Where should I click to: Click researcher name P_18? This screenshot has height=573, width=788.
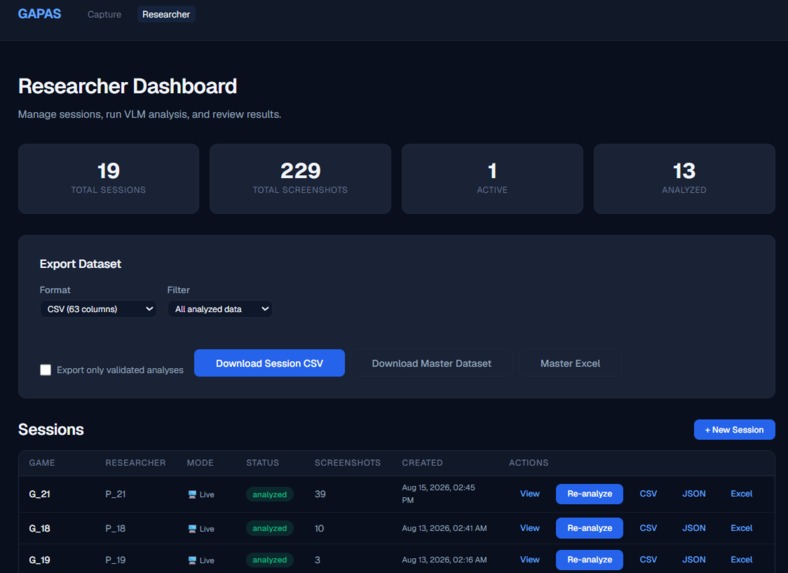pyautogui.click(x=115, y=528)
